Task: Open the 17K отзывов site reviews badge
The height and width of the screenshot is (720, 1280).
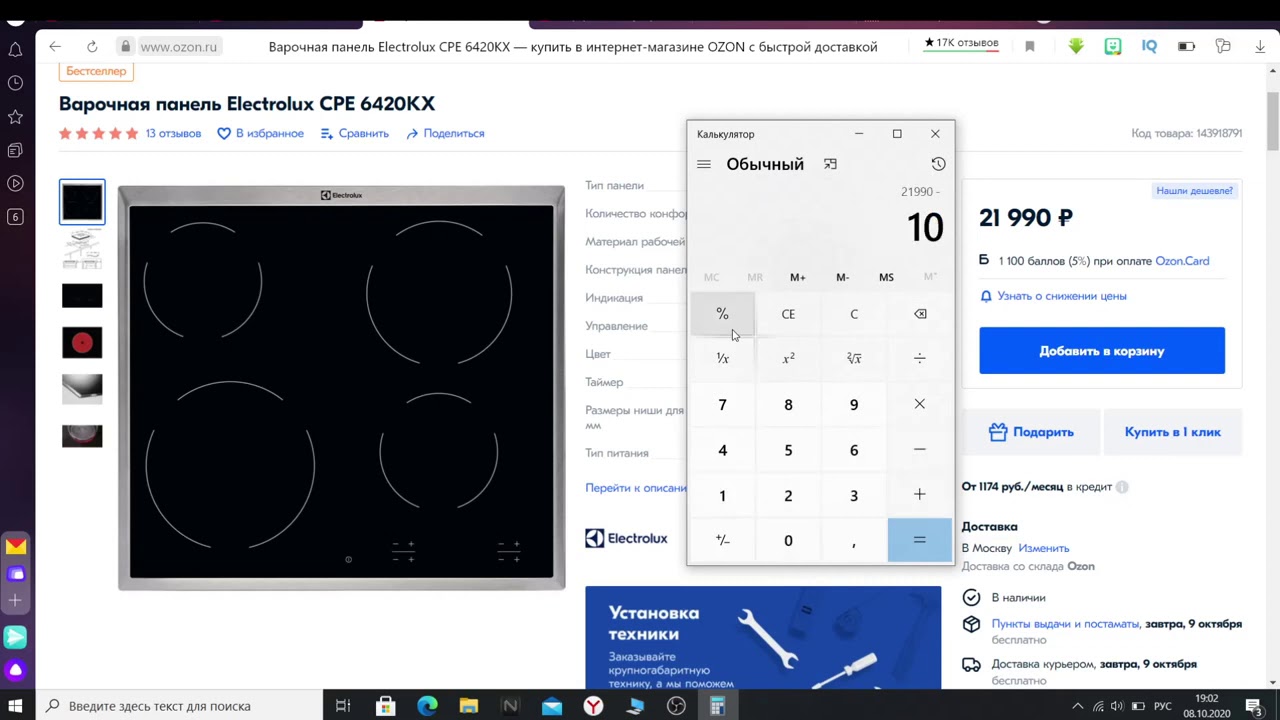Action: click(x=961, y=44)
